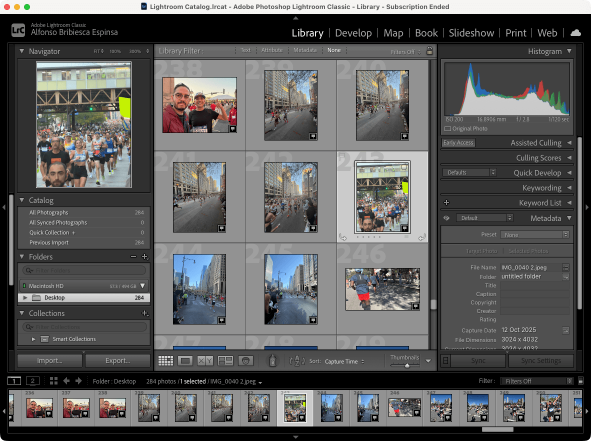
Task: Collapse the Catalog panel
Action: [x=21, y=200]
